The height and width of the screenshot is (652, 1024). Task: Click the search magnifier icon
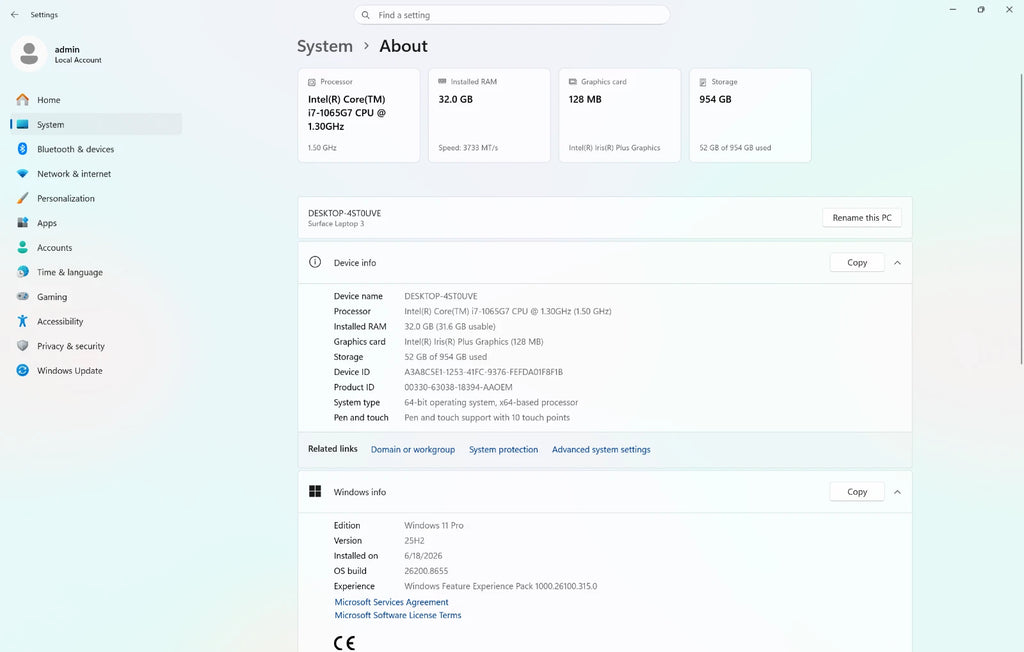pos(366,15)
